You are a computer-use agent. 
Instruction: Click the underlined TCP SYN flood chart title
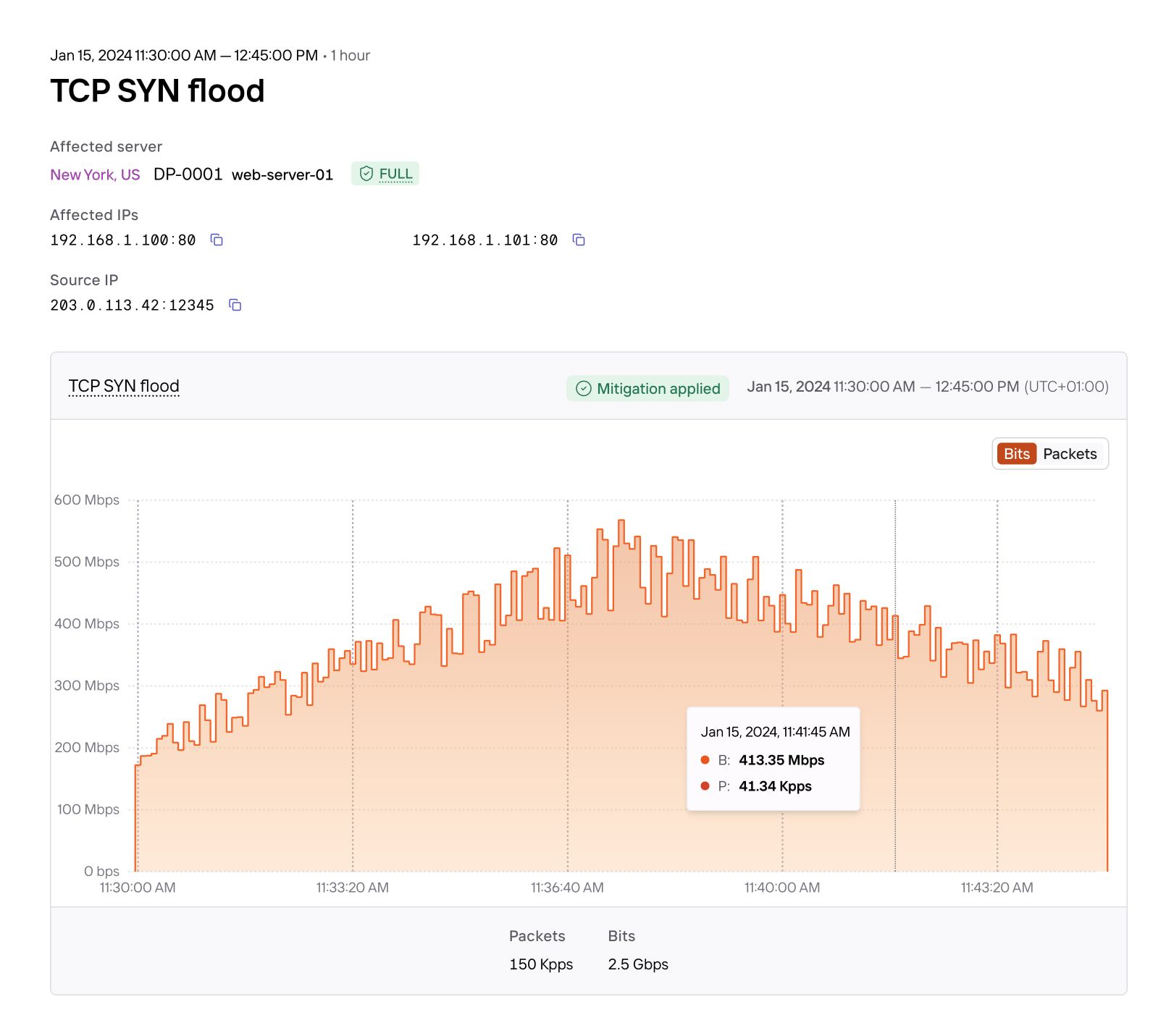tap(124, 386)
